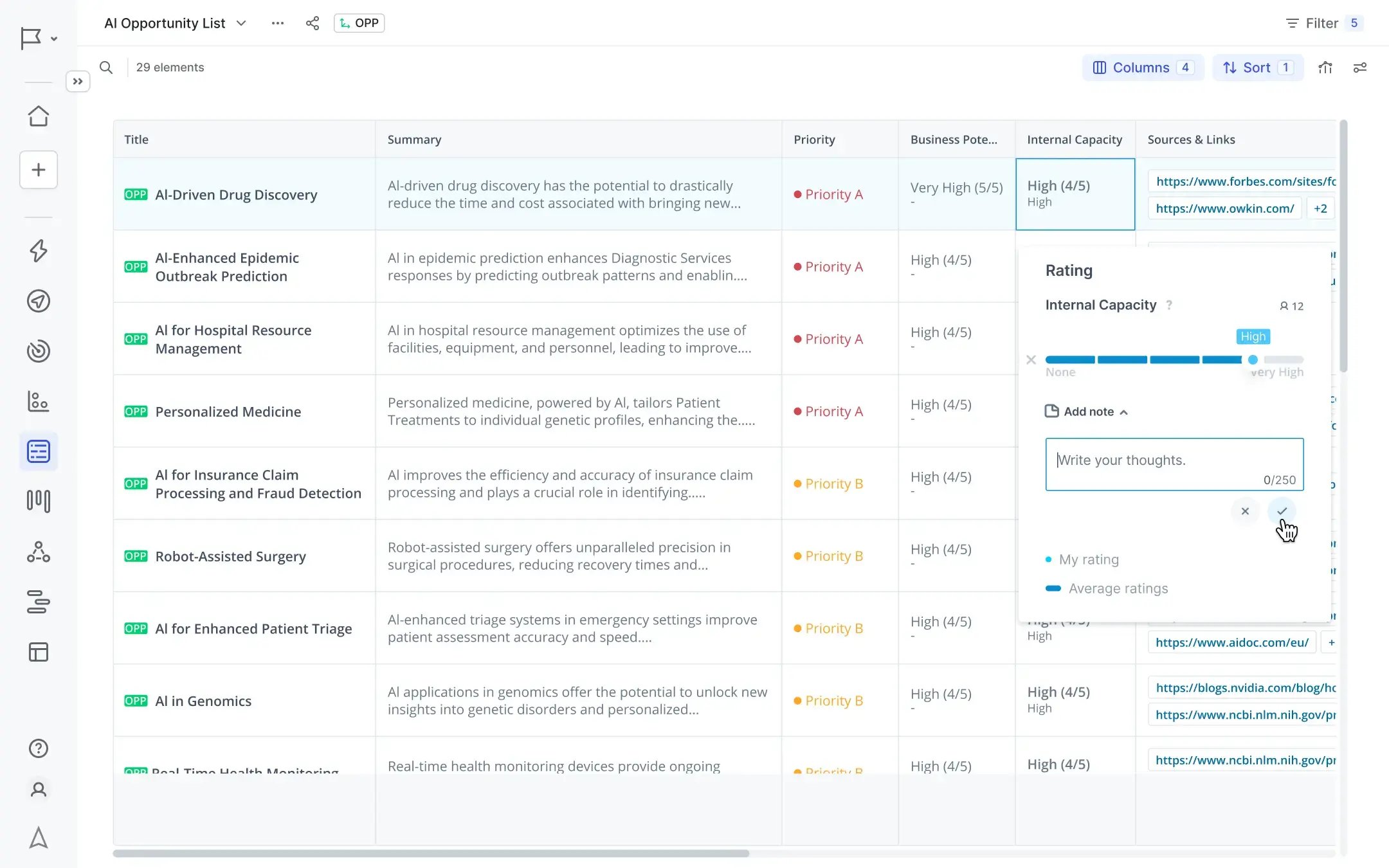Open the roadmap timeline sidebar icon
Image resolution: width=1389 pixels, height=868 pixels.
tap(39, 602)
